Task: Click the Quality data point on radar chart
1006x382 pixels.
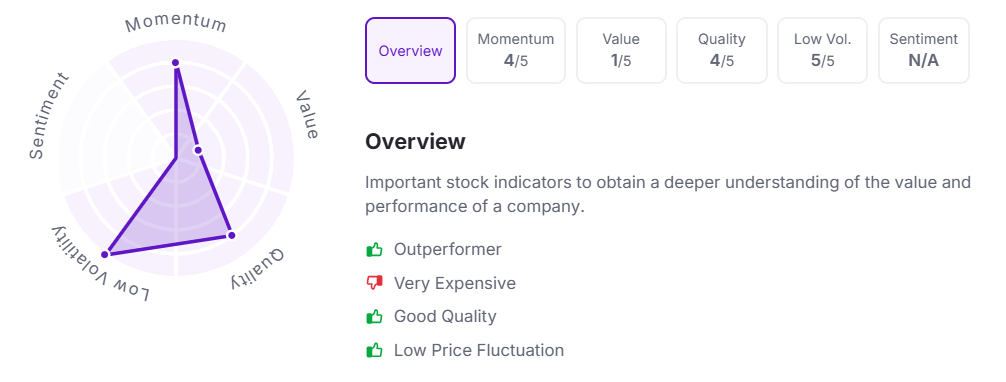Action: point(232,235)
